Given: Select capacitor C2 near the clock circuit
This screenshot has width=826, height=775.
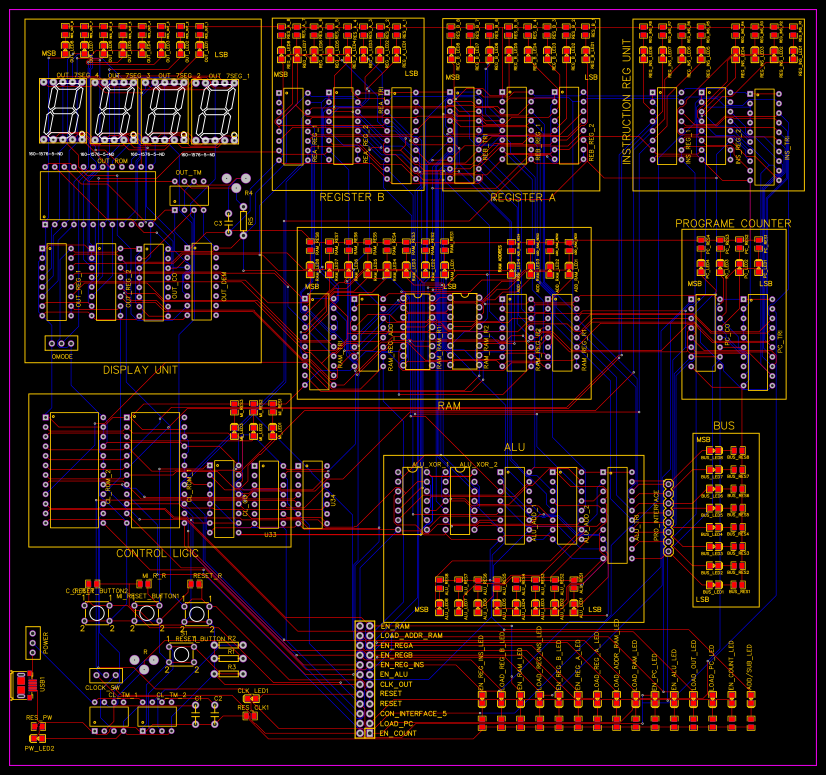Looking at the screenshot, I should pos(213,714).
